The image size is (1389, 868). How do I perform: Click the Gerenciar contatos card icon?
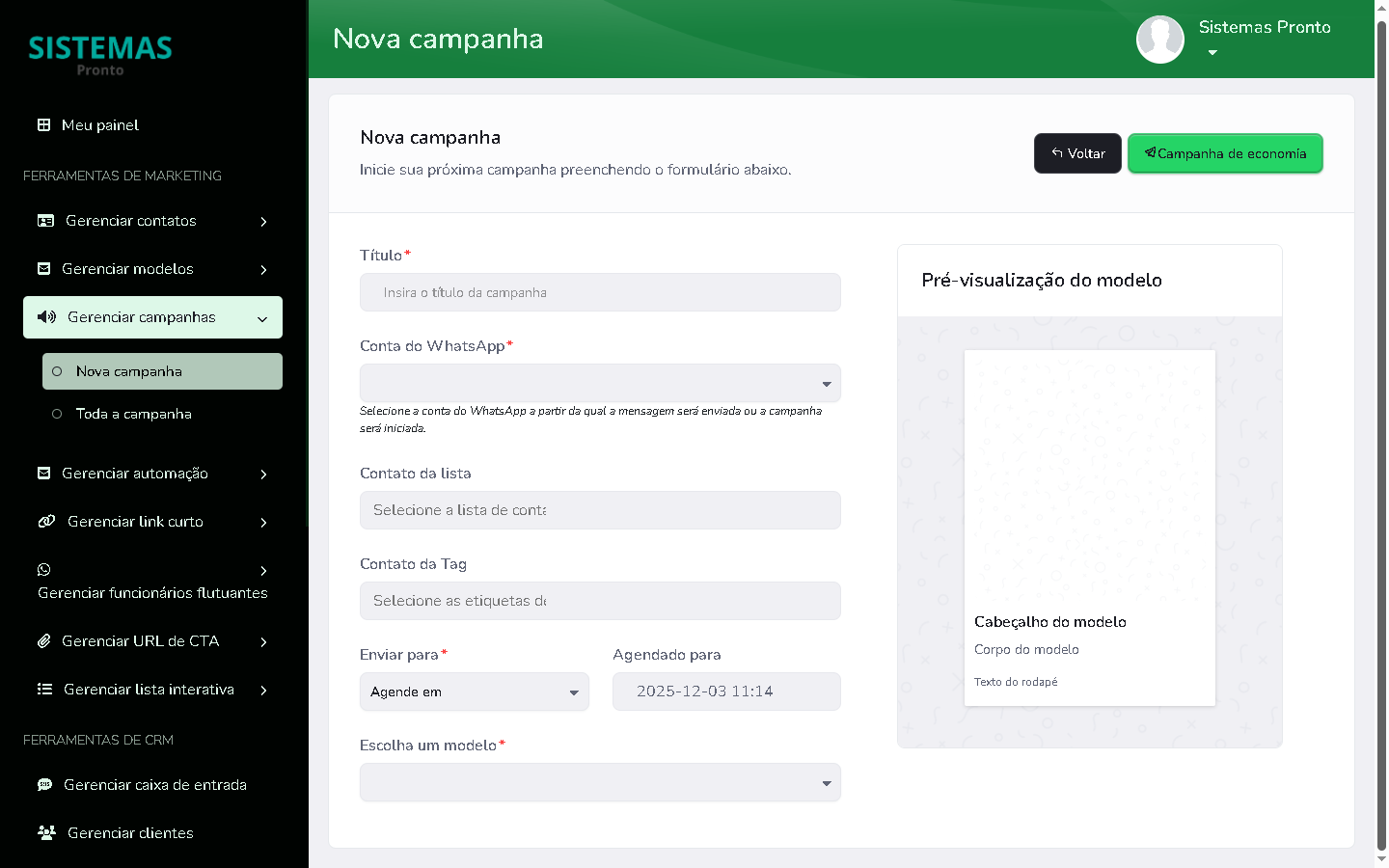[x=45, y=221]
